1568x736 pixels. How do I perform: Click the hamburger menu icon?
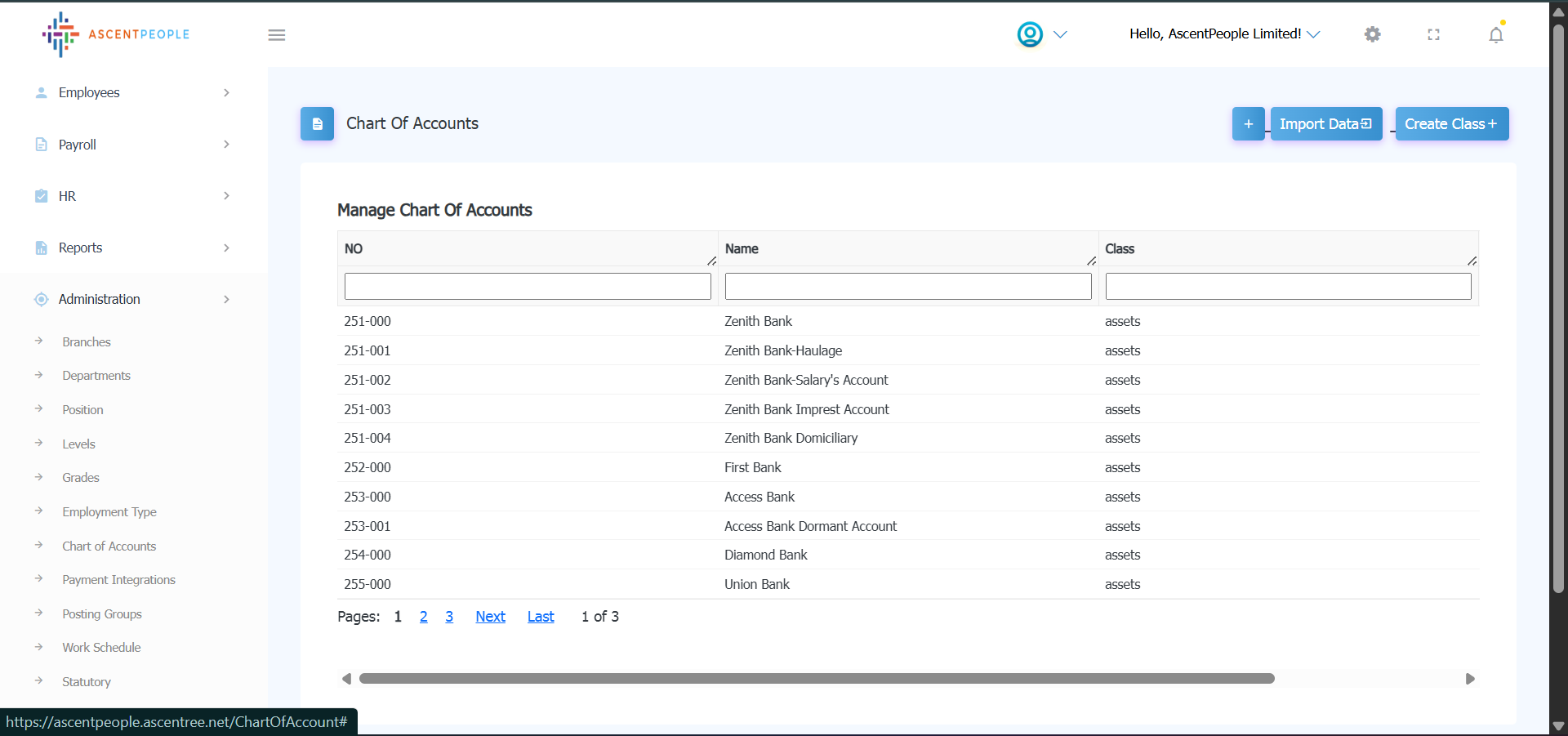pyautogui.click(x=277, y=35)
